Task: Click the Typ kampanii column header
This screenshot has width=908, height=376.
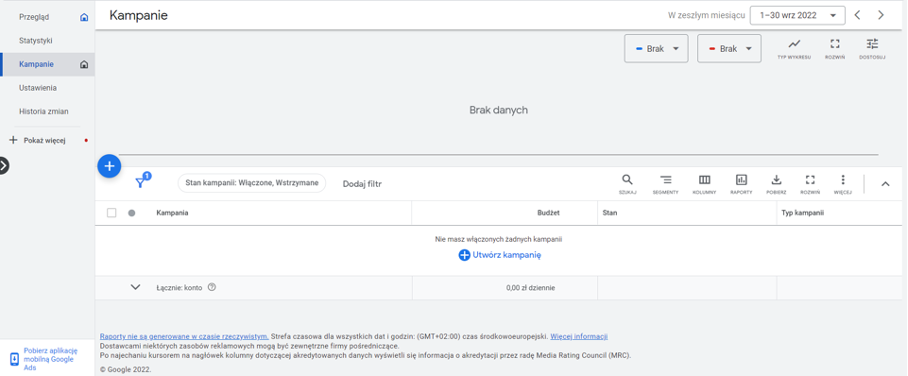Action: point(803,213)
